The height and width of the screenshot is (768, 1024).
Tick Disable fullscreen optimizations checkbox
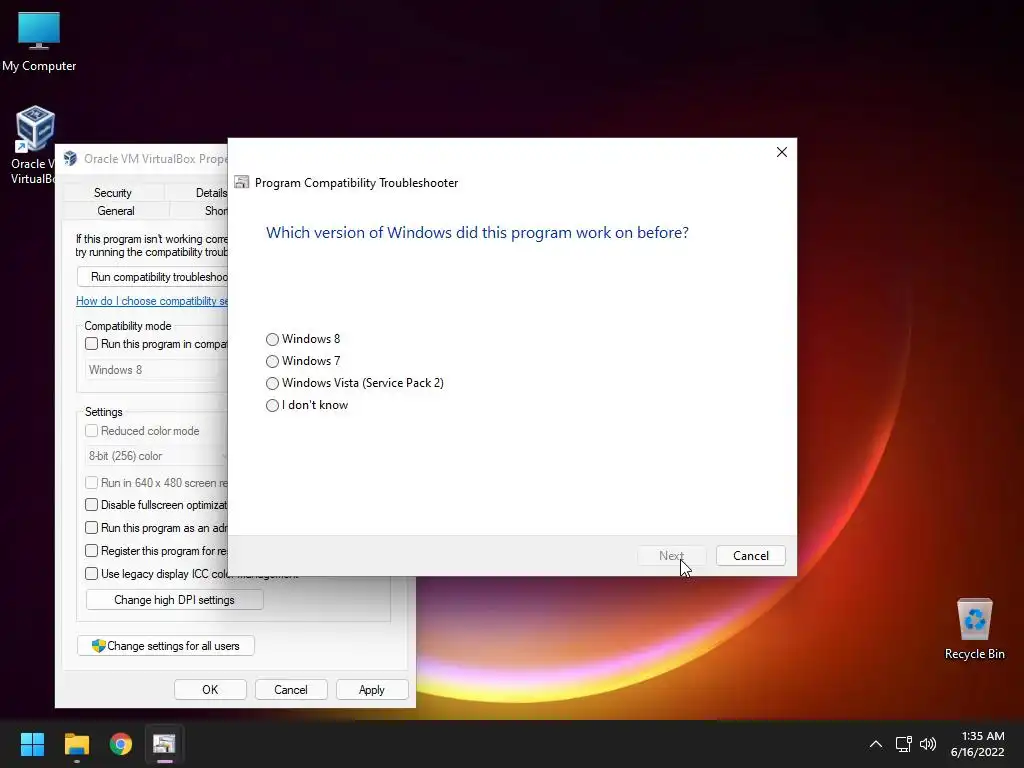coord(91,505)
